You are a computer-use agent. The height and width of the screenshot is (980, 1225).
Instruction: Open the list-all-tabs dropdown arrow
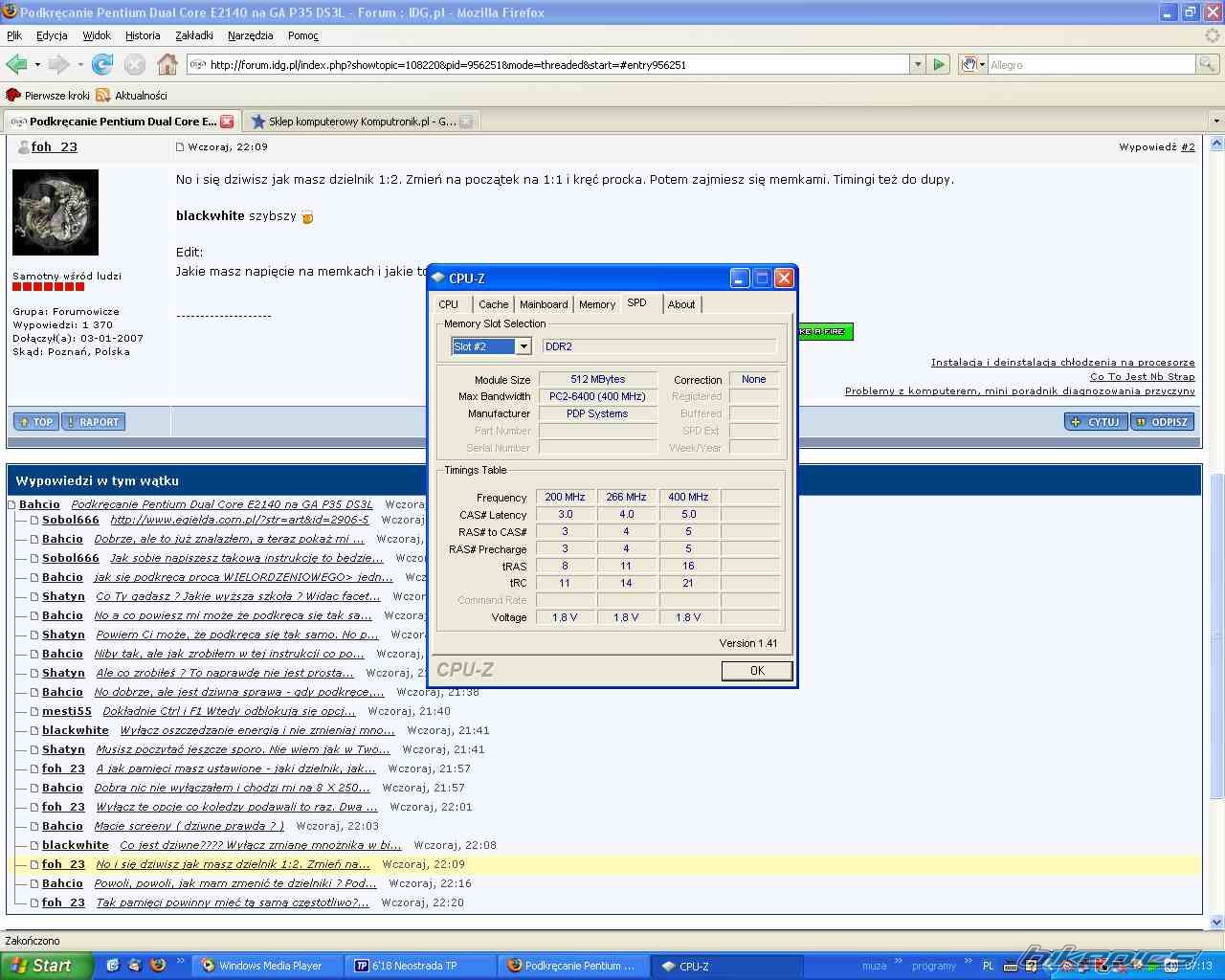pos(1216,122)
